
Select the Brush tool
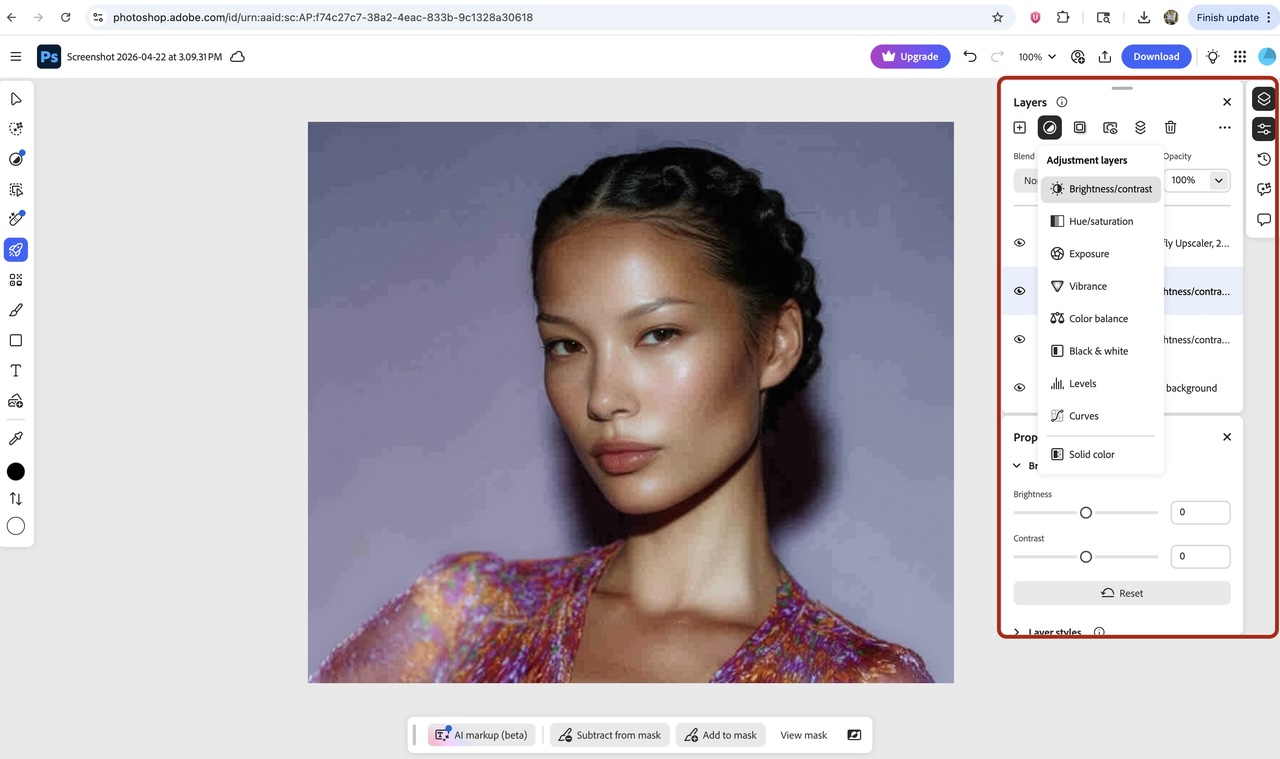click(x=16, y=310)
